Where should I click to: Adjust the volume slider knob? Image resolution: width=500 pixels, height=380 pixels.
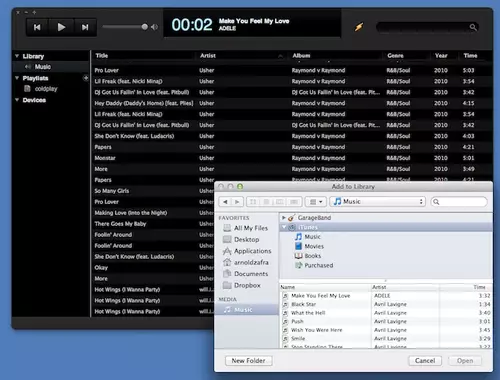point(144,27)
